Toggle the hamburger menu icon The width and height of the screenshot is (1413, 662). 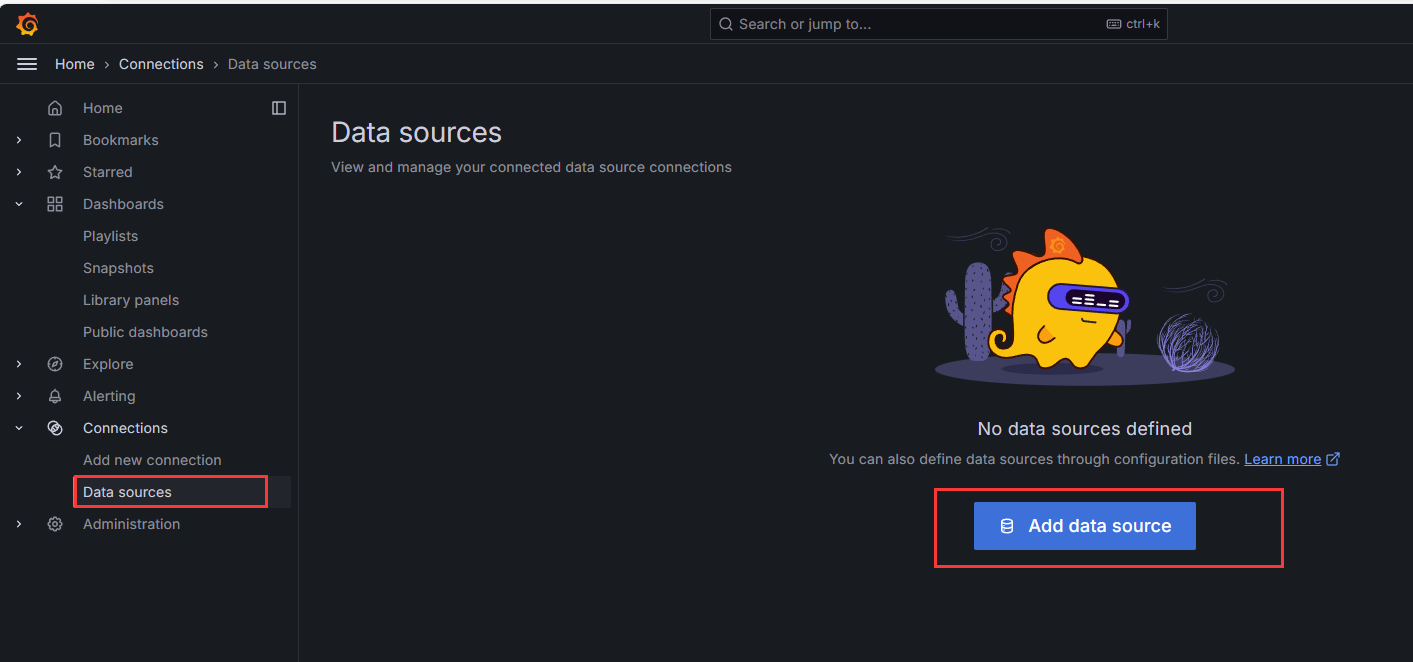[27, 64]
